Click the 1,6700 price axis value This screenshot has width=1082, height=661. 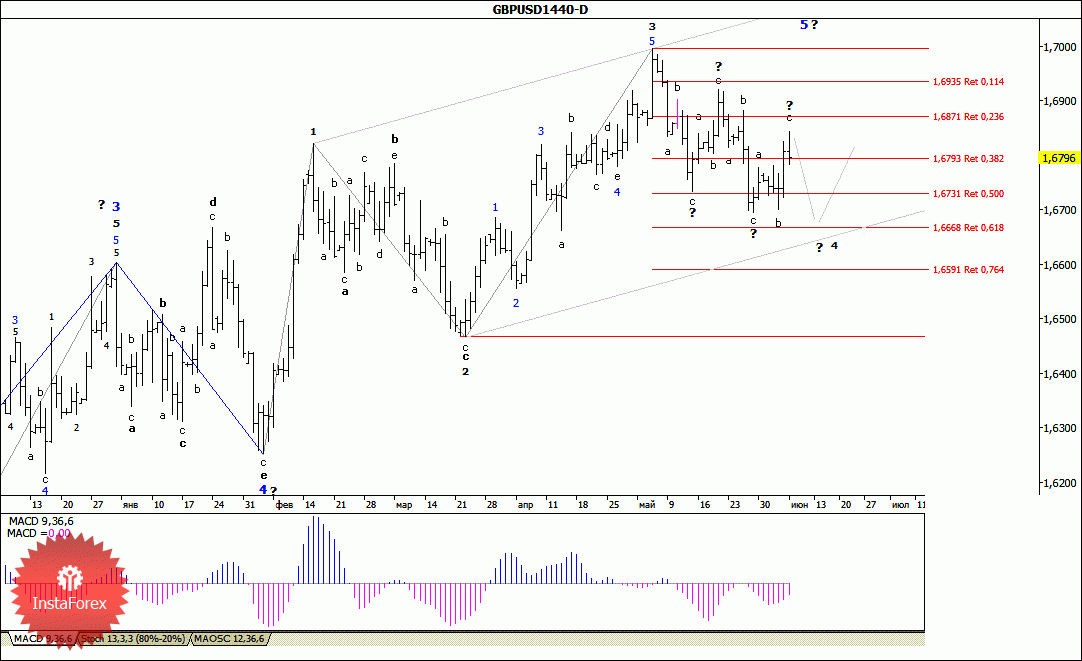pyautogui.click(x=1059, y=210)
